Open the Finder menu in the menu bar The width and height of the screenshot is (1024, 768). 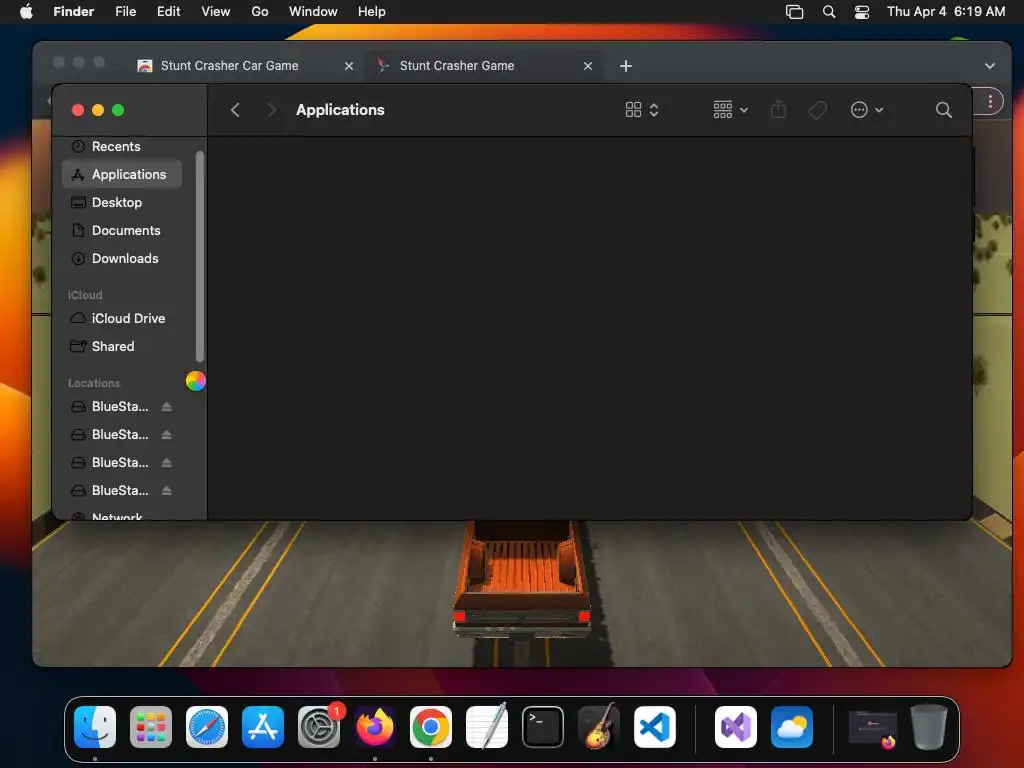click(73, 11)
